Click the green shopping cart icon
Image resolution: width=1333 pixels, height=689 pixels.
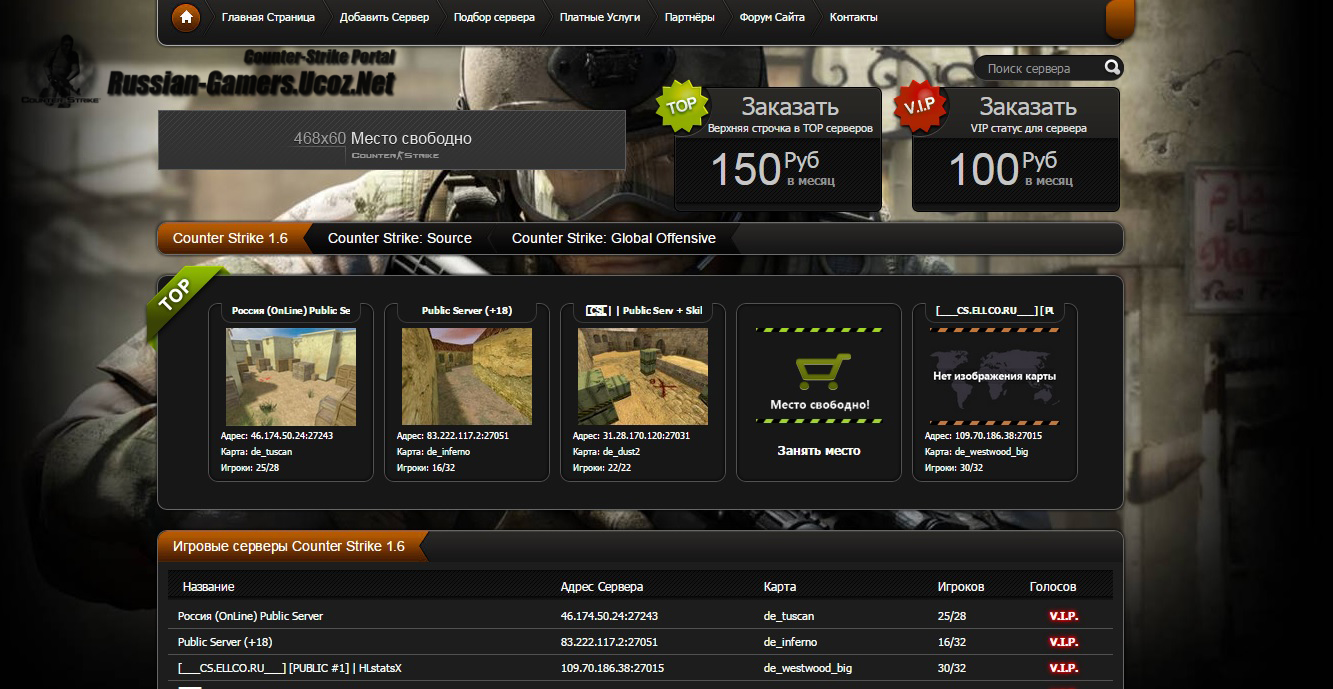[x=822, y=371]
